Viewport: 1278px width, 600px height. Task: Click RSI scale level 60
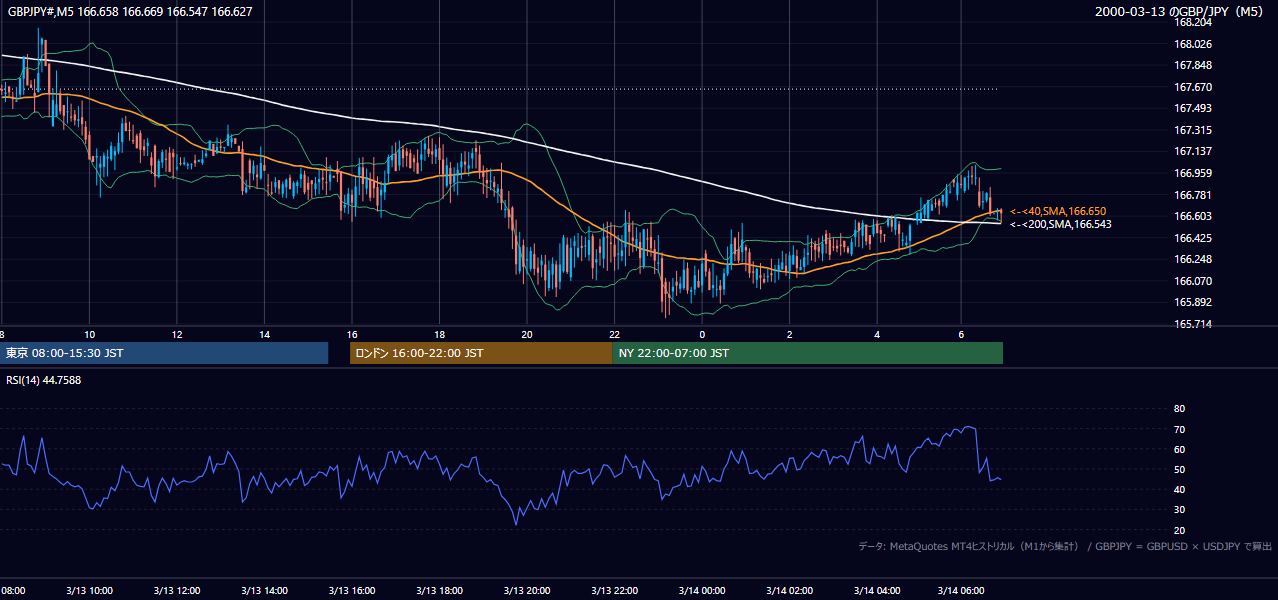(1179, 449)
